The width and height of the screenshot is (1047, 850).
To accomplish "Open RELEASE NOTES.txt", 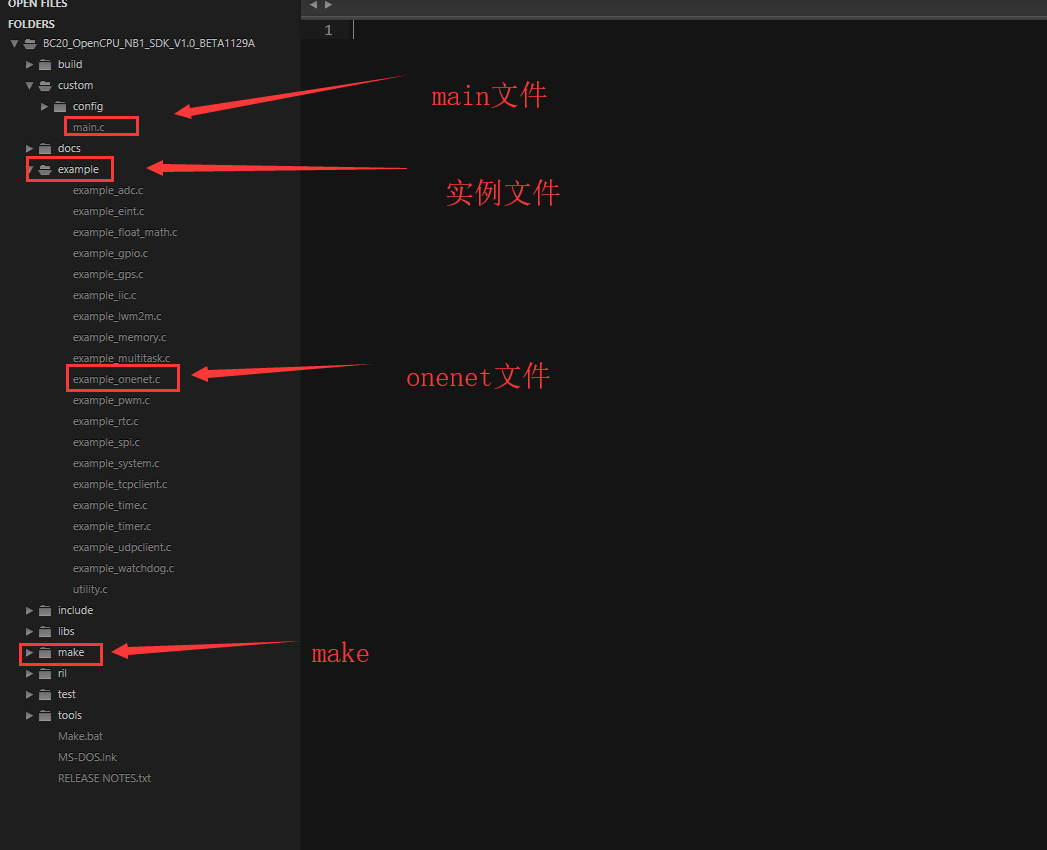I will [x=104, y=778].
